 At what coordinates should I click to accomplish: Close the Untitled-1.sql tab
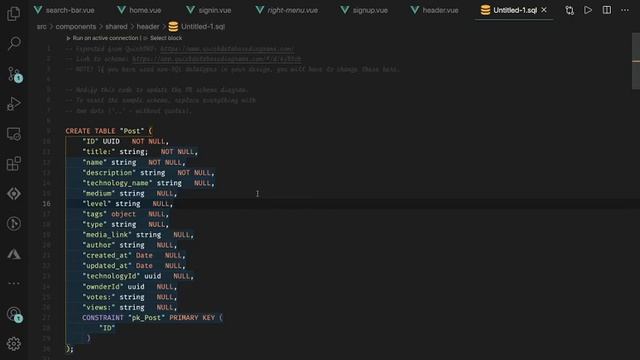coord(544,10)
